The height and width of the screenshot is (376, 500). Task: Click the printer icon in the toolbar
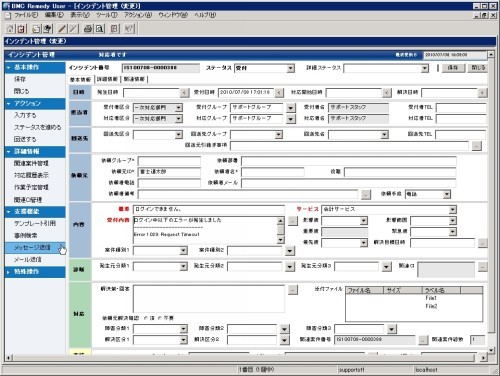(88, 29)
